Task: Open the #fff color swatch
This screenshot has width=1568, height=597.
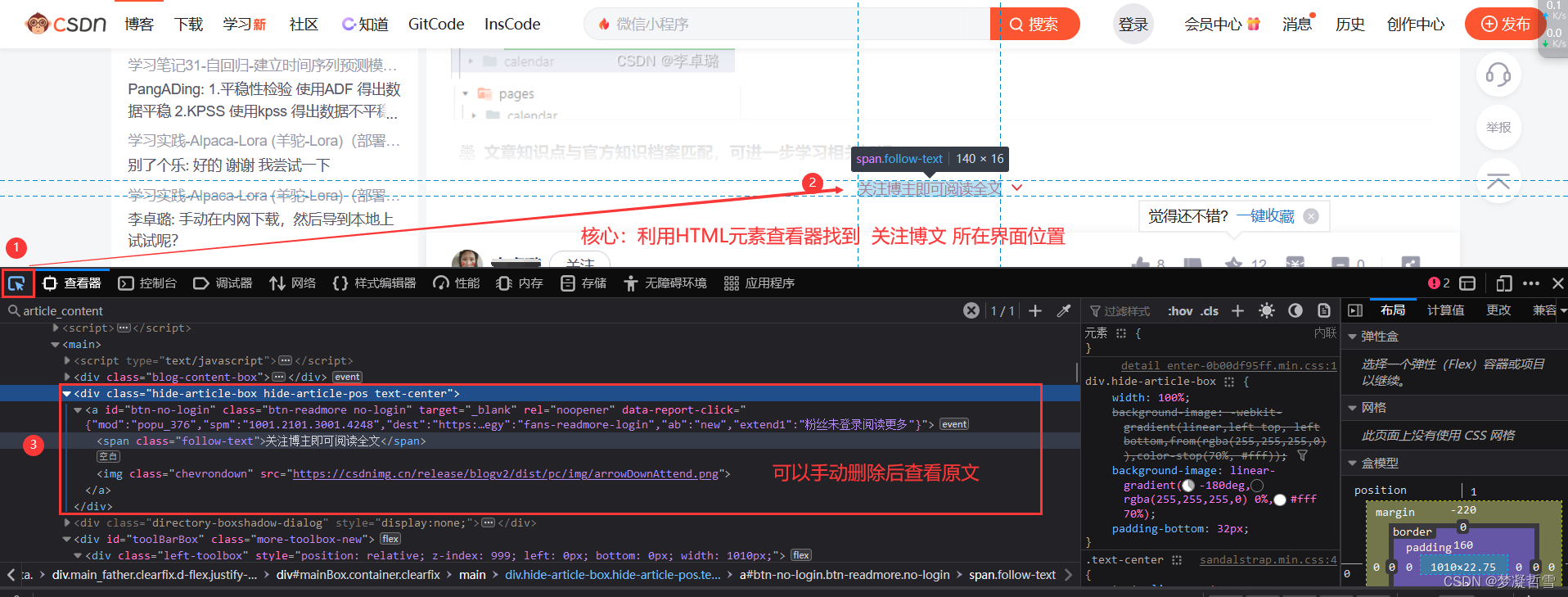Action: pos(1280,500)
